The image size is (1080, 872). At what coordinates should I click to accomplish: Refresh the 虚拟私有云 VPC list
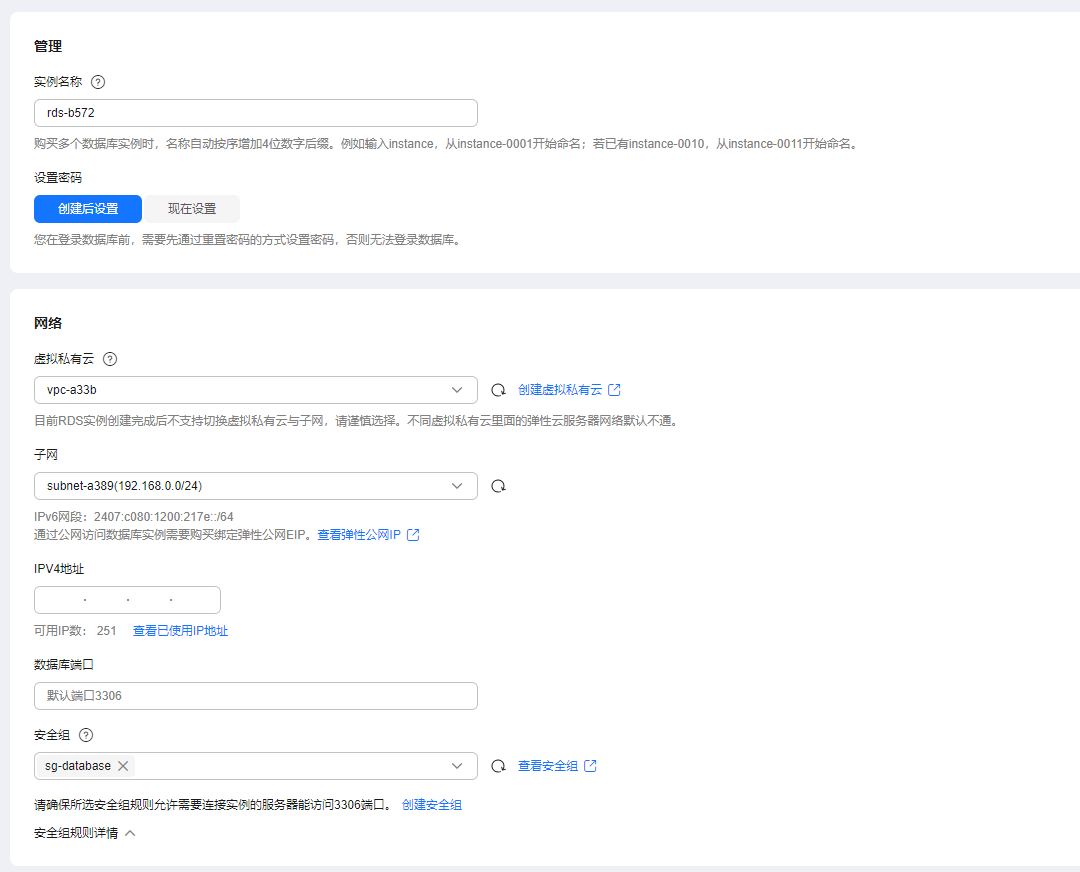coord(498,390)
